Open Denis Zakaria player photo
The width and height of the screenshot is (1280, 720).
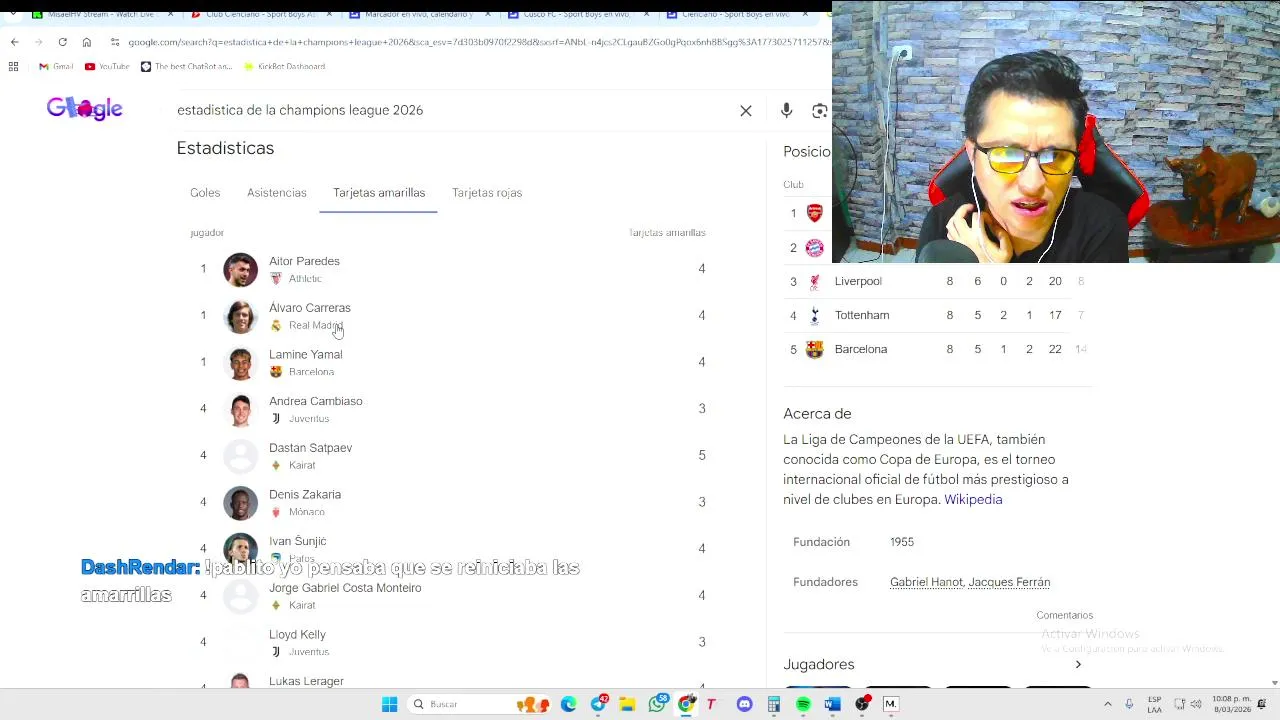pyautogui.click(x=240, y=503)
